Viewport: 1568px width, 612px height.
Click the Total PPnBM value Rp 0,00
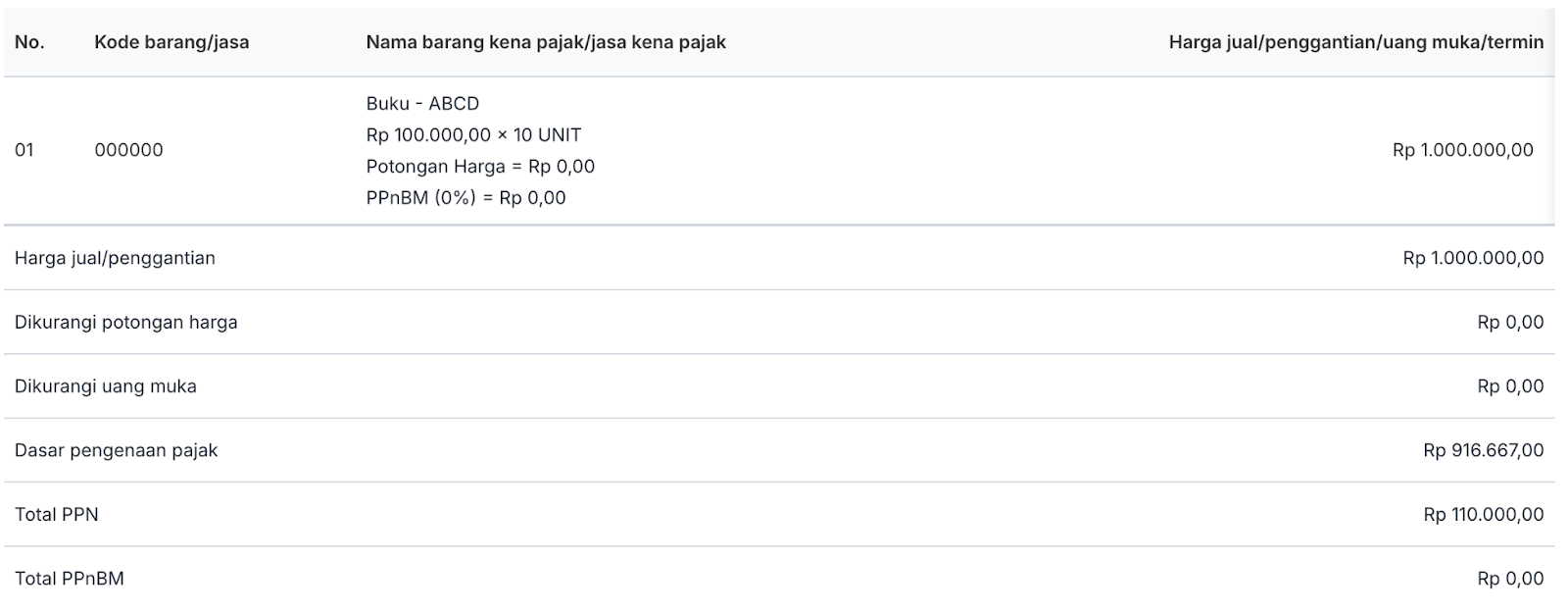point(1510,579)
